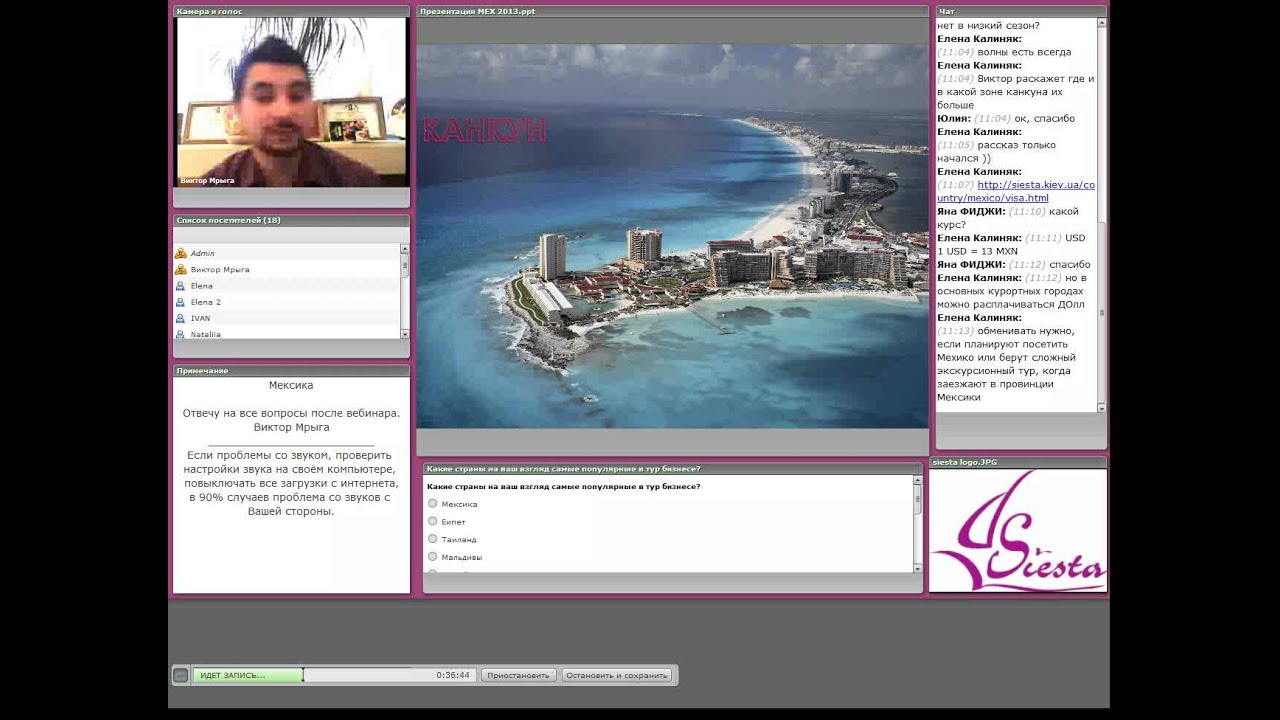Click the bold poll question text
The width and height of the screenshot is (1280, 720).
point(563,486)
